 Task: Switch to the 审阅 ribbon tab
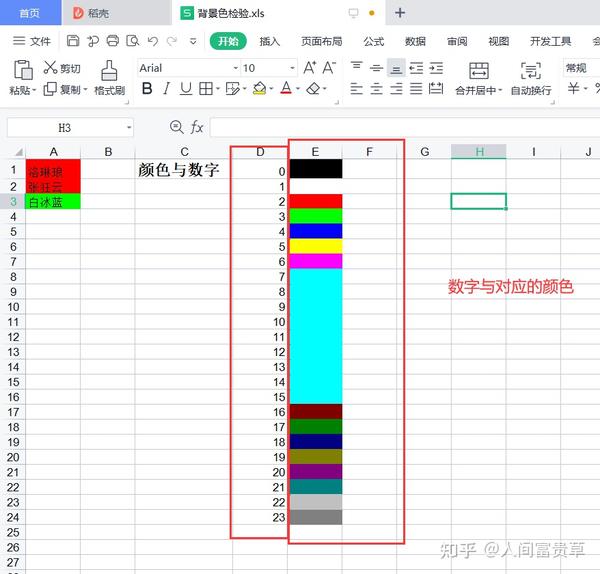pos(457,41)
